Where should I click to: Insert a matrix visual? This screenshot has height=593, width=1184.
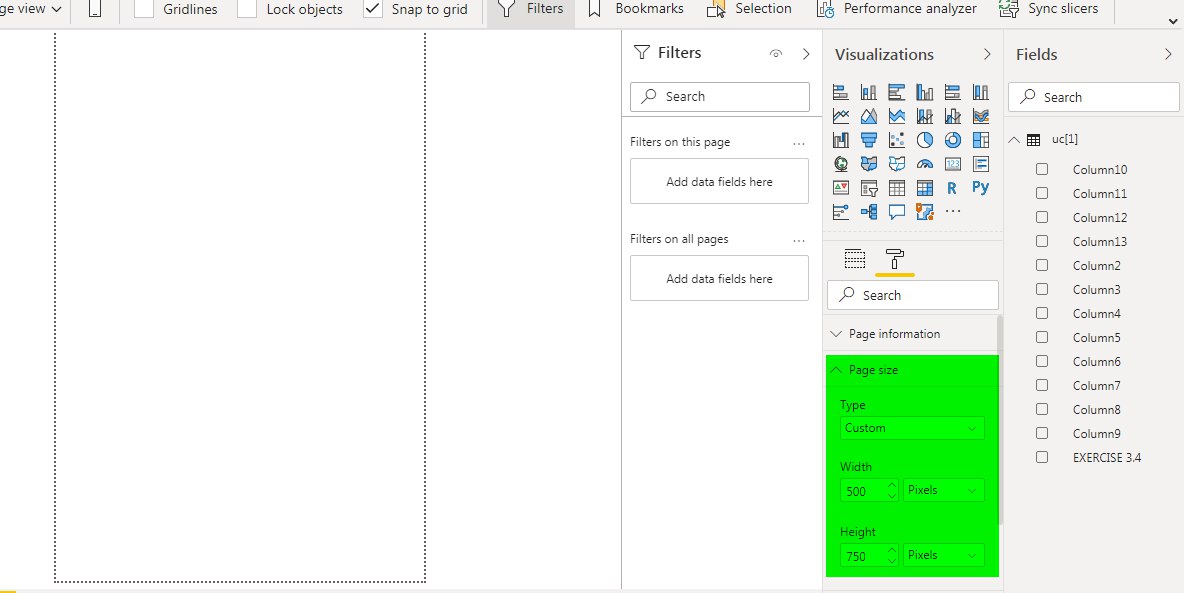click(924, 187)
